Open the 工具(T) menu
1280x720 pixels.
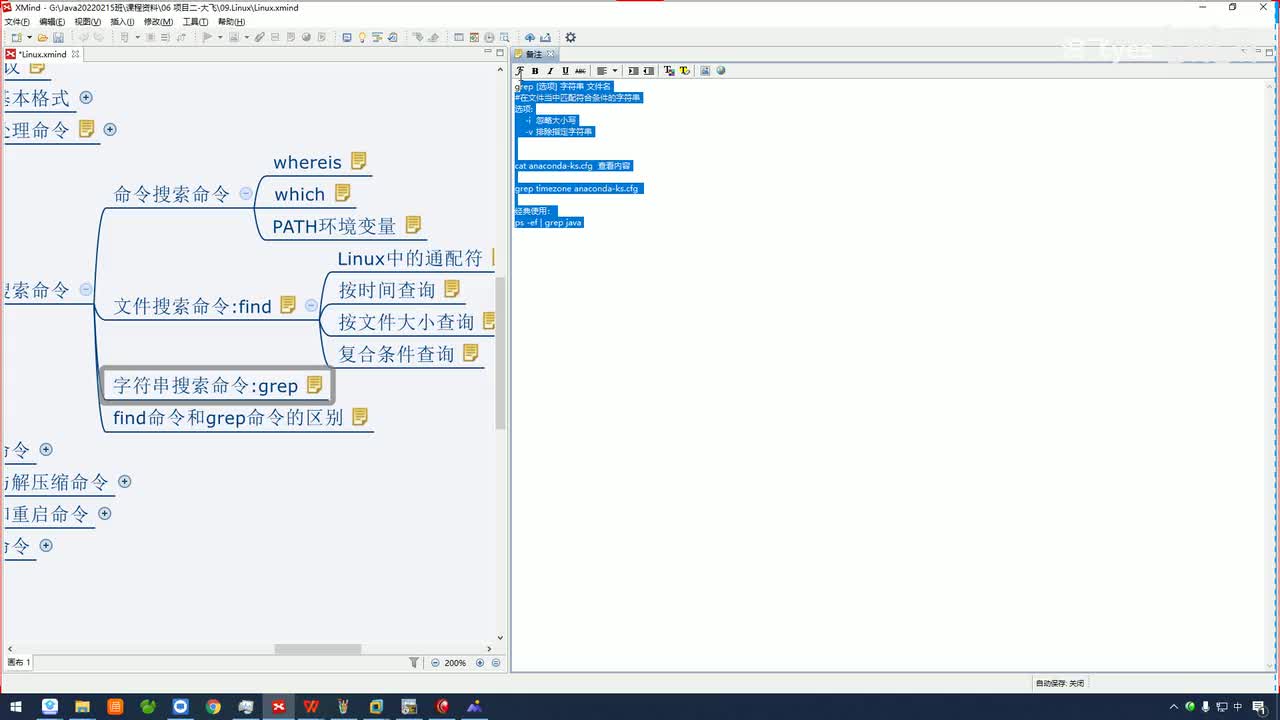point(195,21)
